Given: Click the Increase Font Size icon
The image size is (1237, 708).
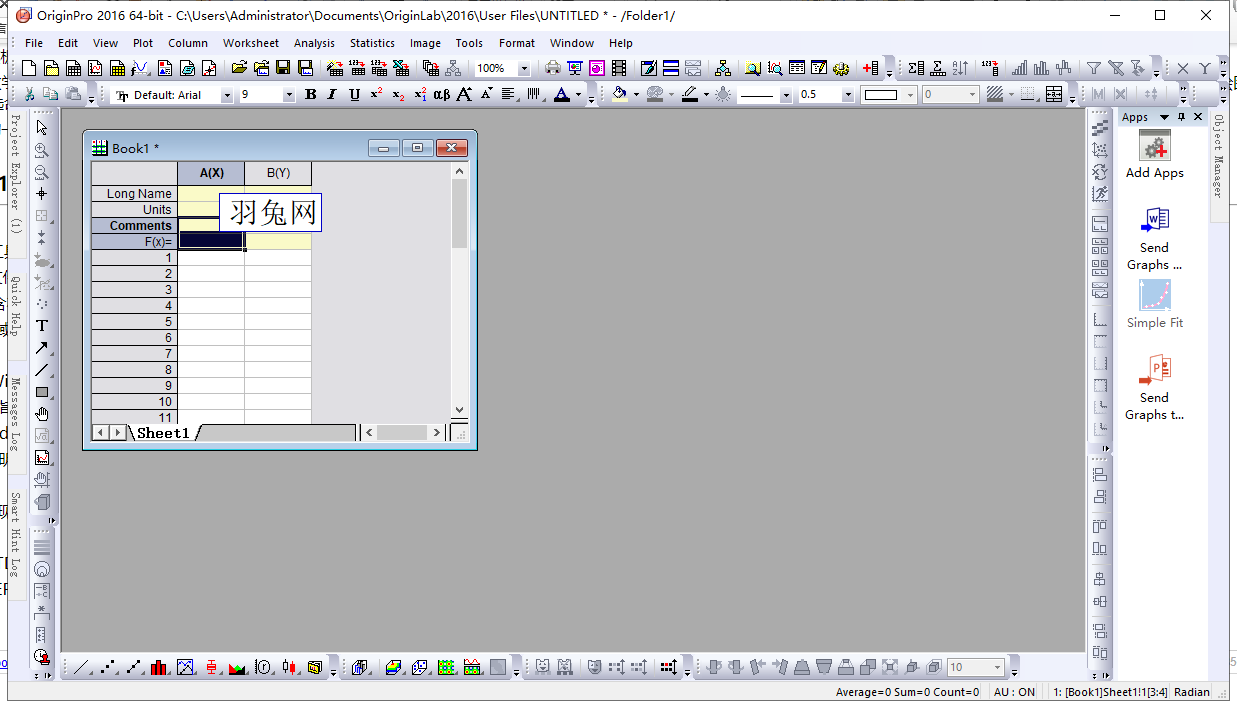Looking at the screenshot, I should point(464,94).
